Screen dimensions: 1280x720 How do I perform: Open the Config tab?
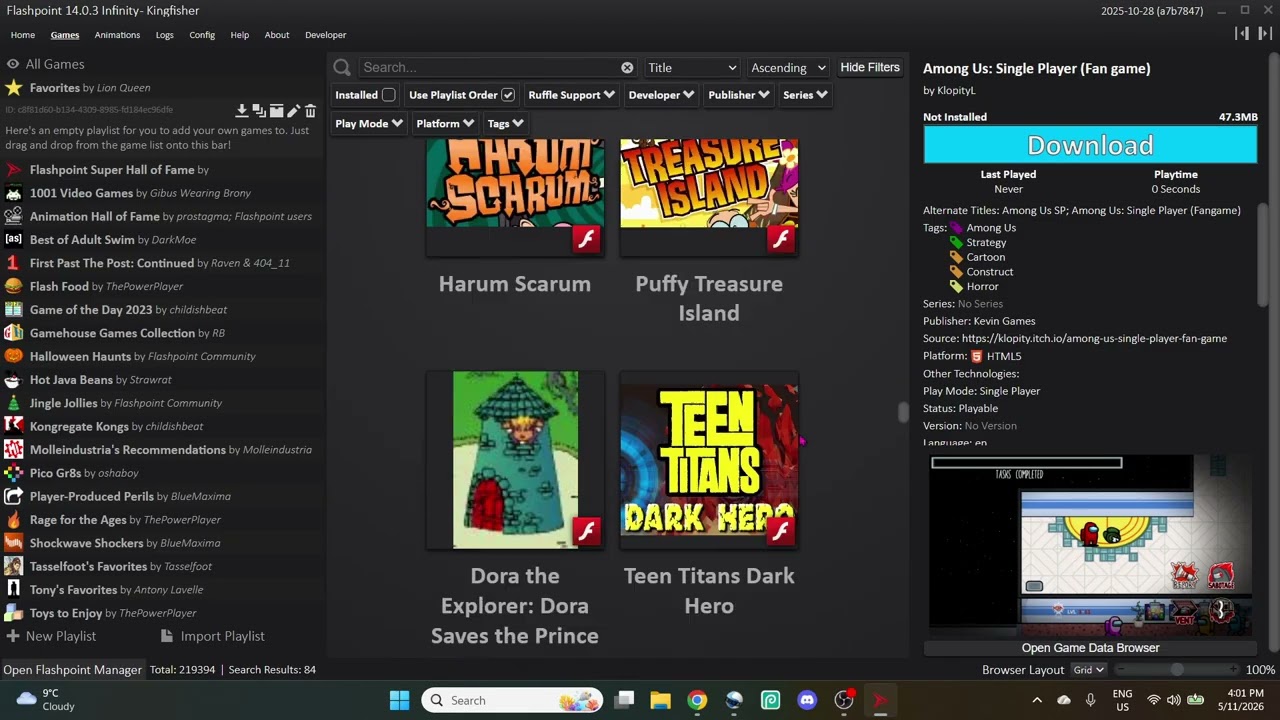pyautogui.click(x=202, y=35)
